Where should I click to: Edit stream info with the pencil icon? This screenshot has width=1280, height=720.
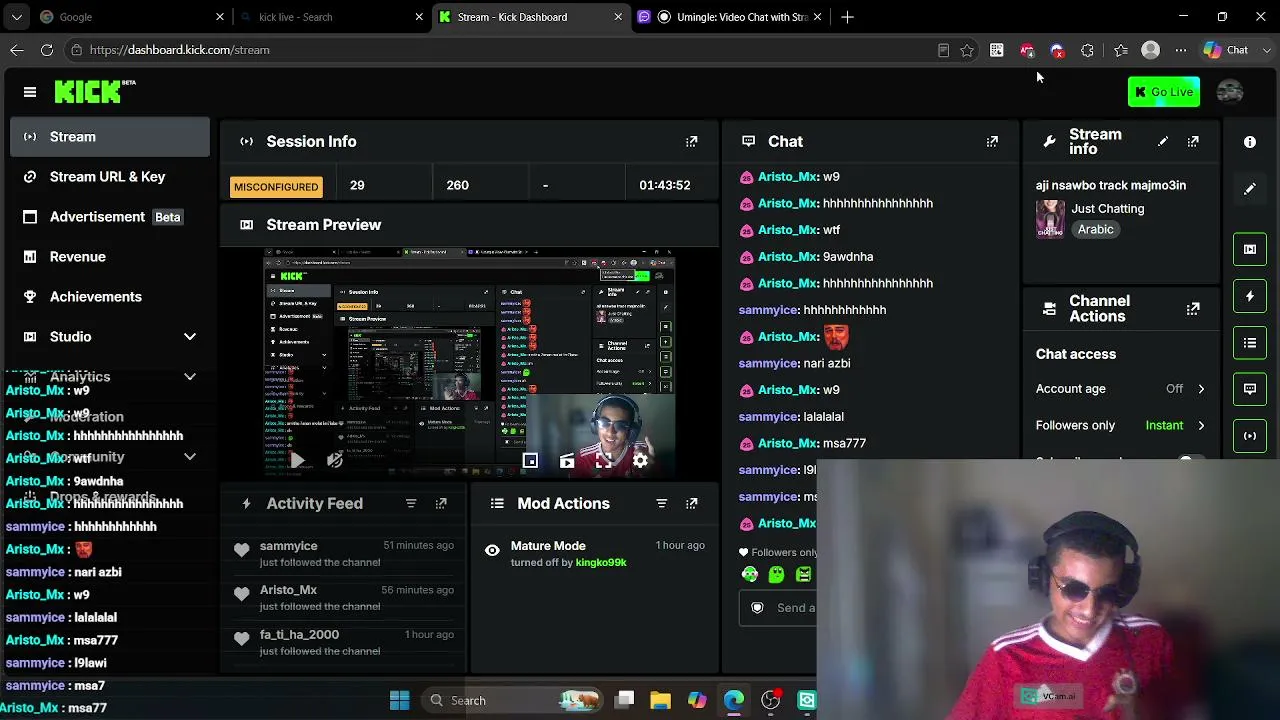1163,142
